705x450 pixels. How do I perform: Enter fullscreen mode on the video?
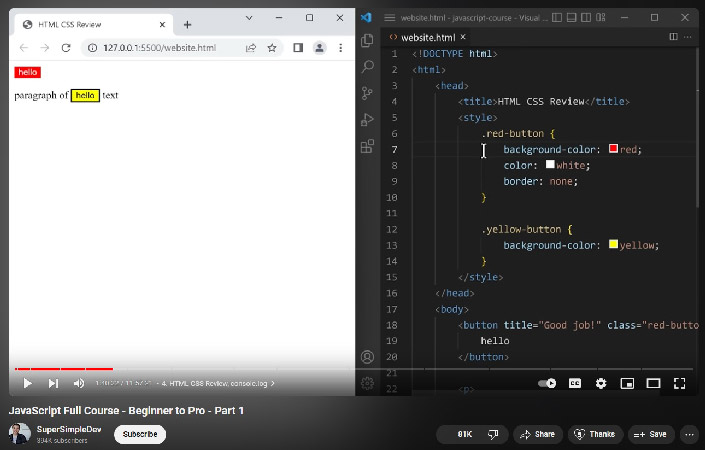pyautogui.click(x=679, y=383)
